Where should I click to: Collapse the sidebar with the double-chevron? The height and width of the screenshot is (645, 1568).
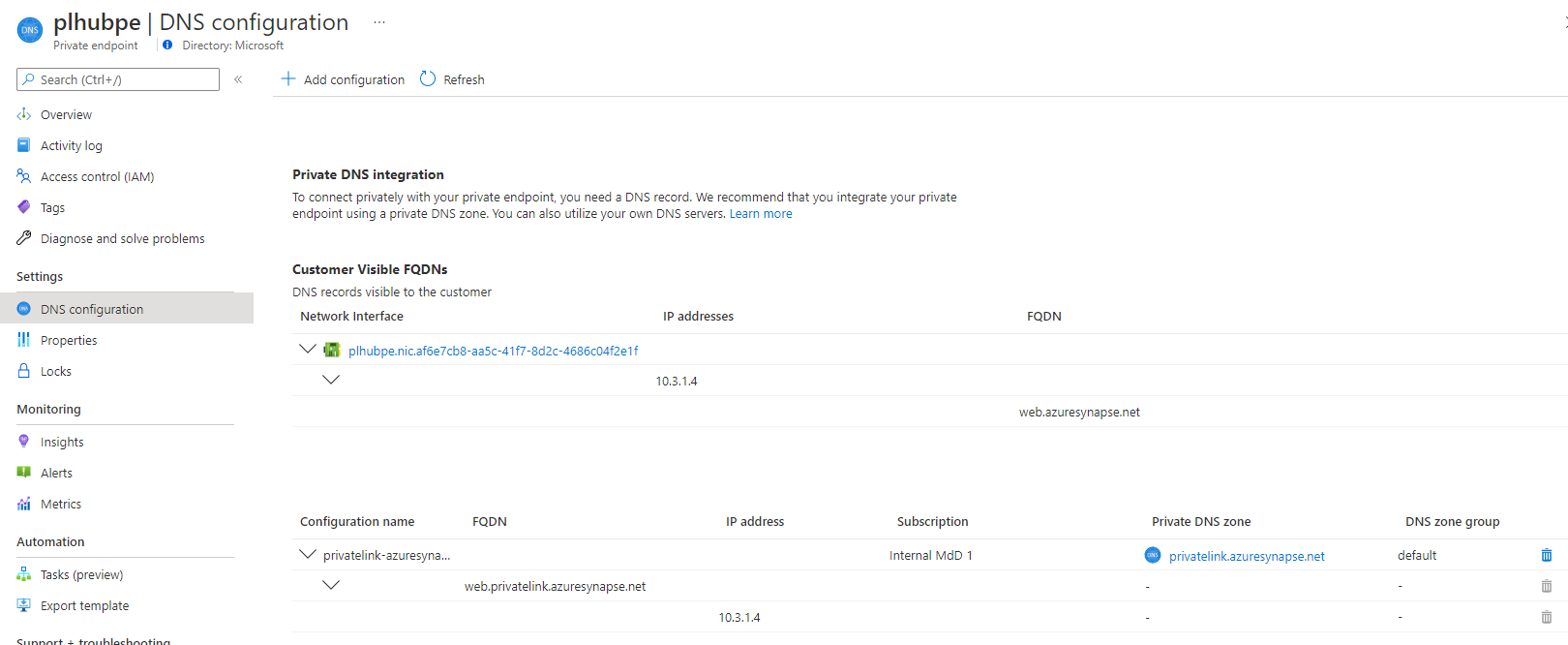tap(238, 79)
